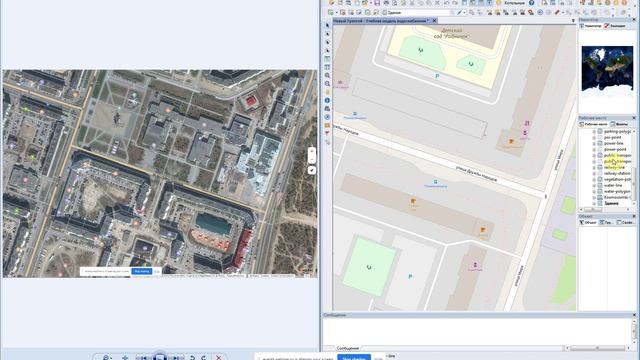
Task: Click the blue button at screen bottom
Action: (x=354, y=358)
